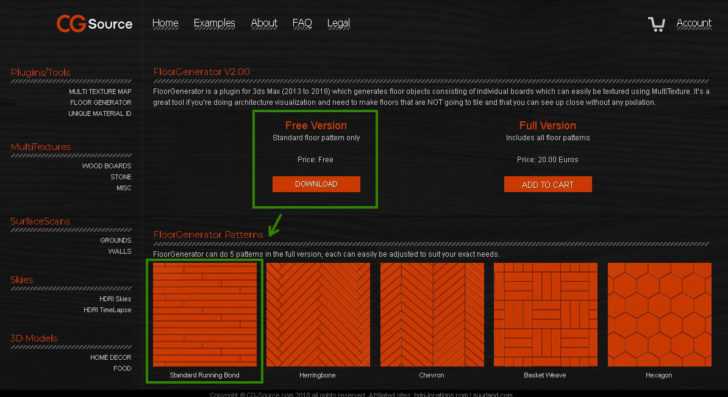Open the Legal page

click(x=338, y=23)
